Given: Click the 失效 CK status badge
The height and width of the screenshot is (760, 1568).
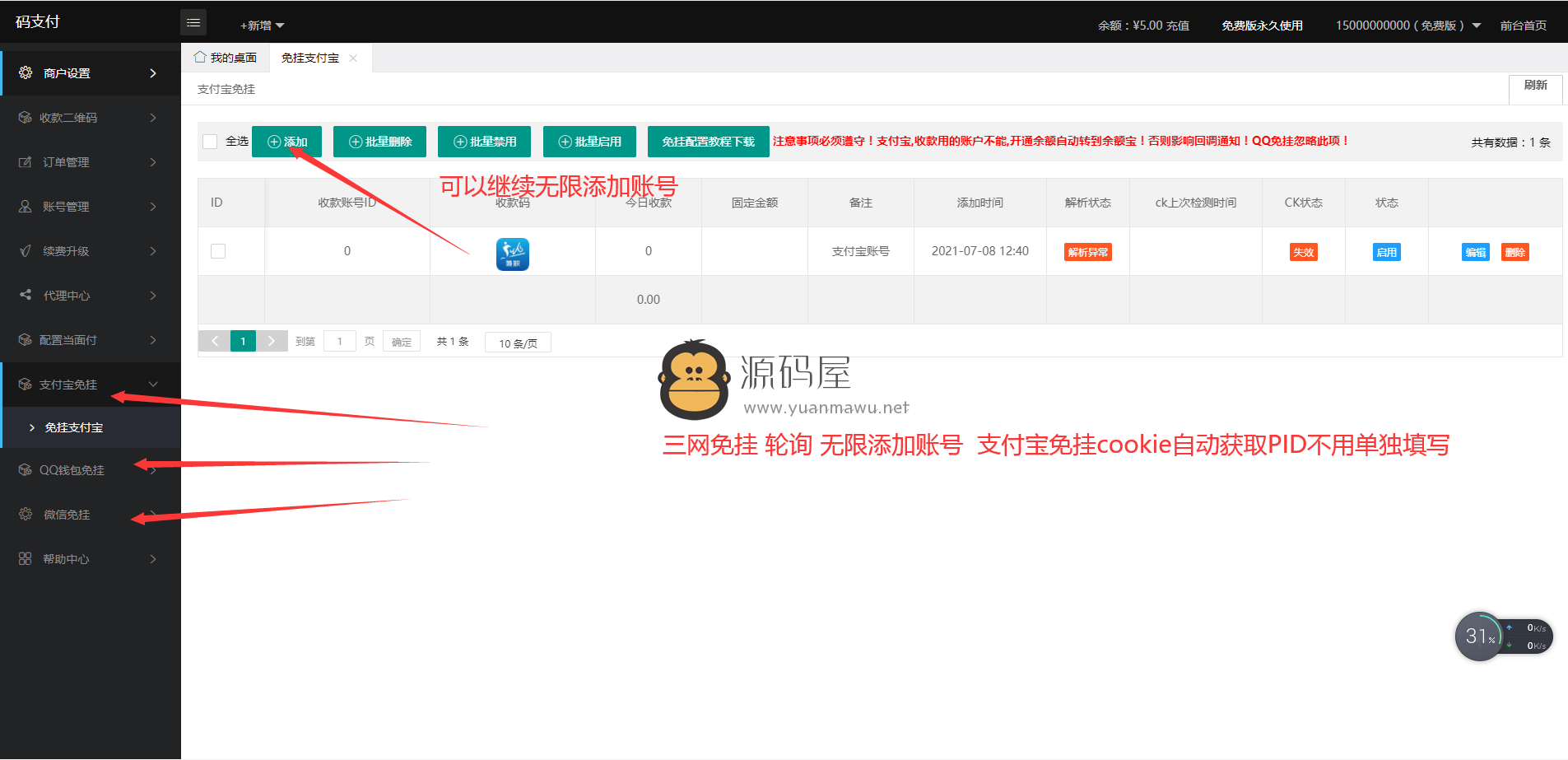Looking at the screenshot, I should point(1304,252).
